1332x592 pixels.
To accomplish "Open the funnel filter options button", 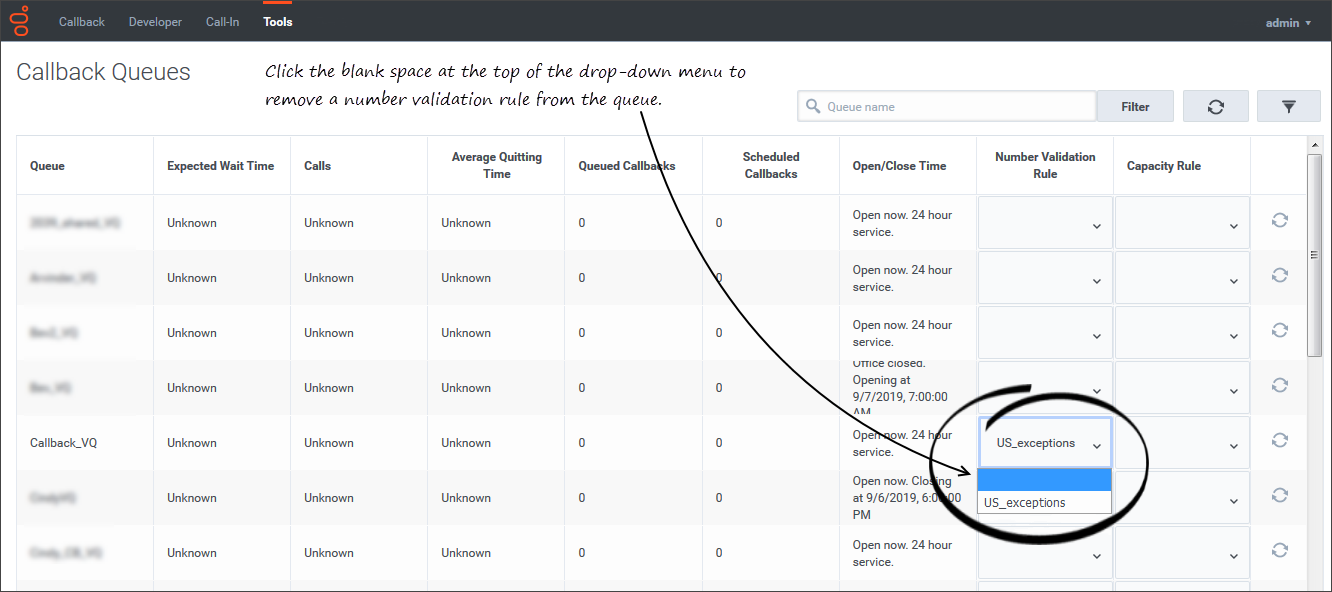I will point(1288,107).
